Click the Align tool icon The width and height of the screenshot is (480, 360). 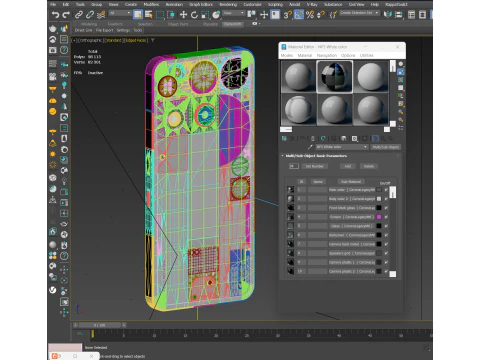398,14
